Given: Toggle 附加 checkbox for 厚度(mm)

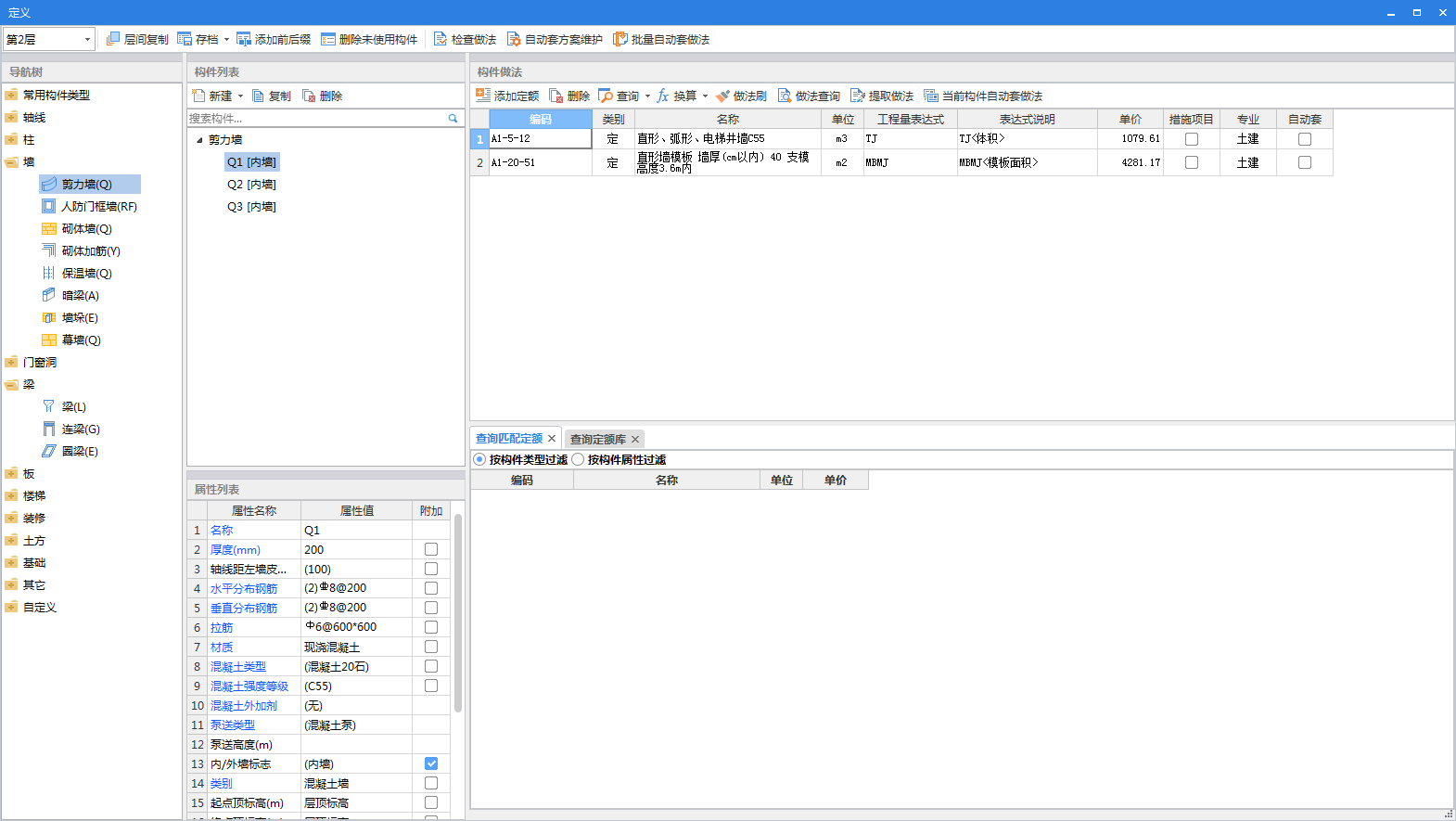Looking at the screenshot, I should pyautogui.click(x=431, y=549).
